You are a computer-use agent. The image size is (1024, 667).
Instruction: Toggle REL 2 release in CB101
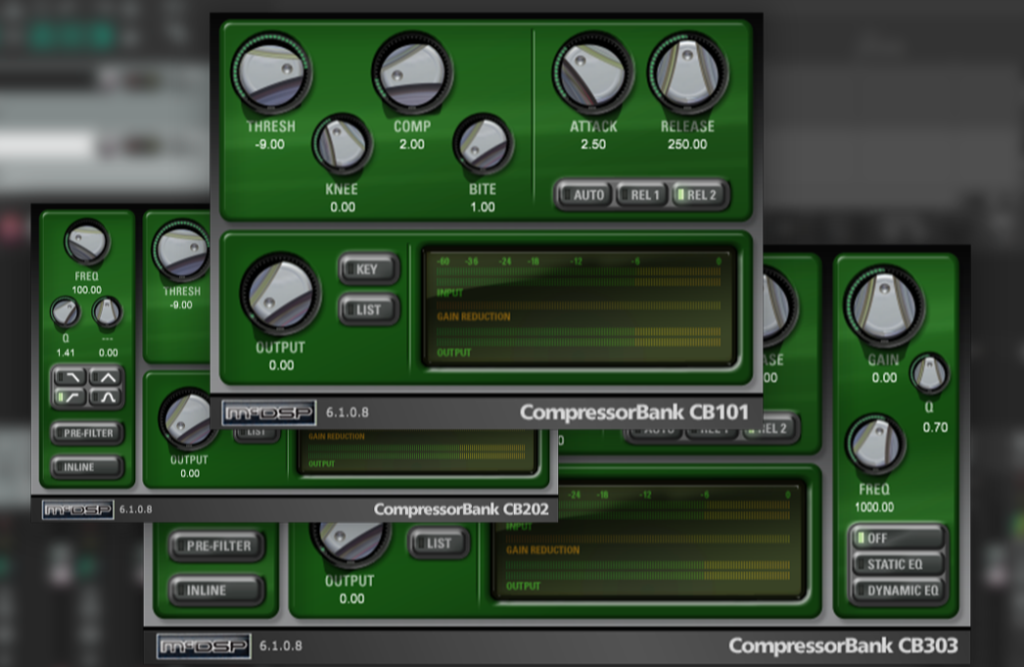[700, 194]
